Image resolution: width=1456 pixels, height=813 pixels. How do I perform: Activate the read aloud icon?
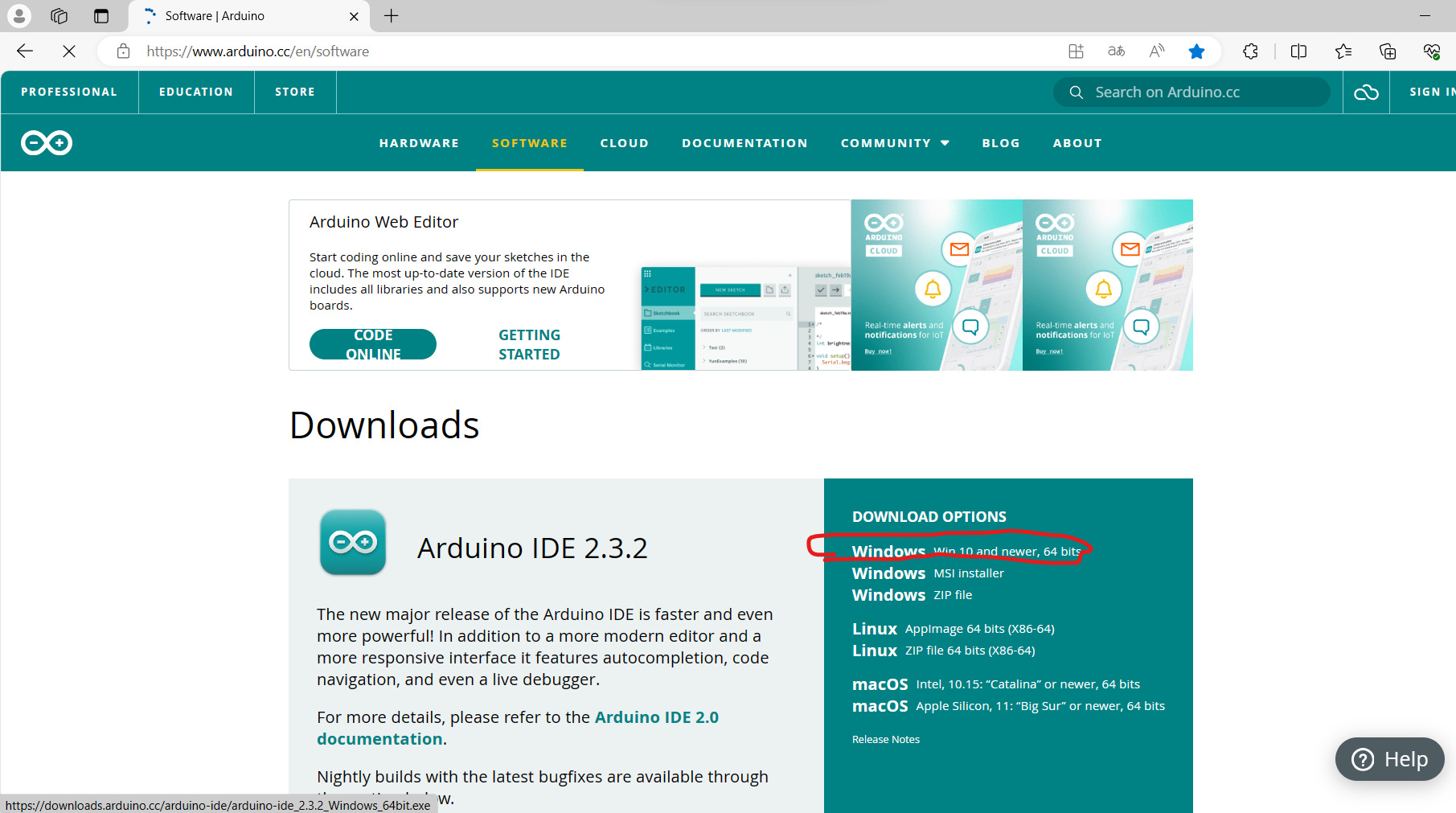point(1157,51)
